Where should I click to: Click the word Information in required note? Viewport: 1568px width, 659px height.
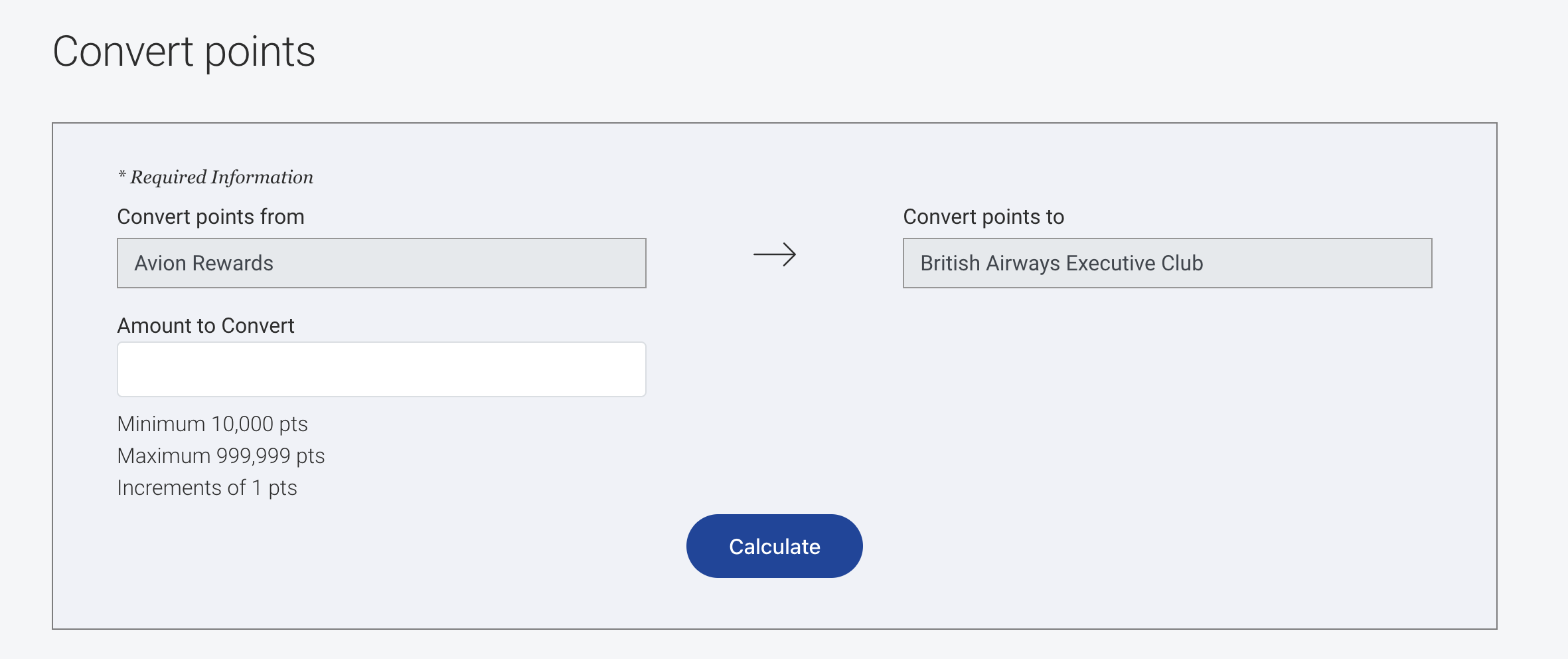click(262, 177)
